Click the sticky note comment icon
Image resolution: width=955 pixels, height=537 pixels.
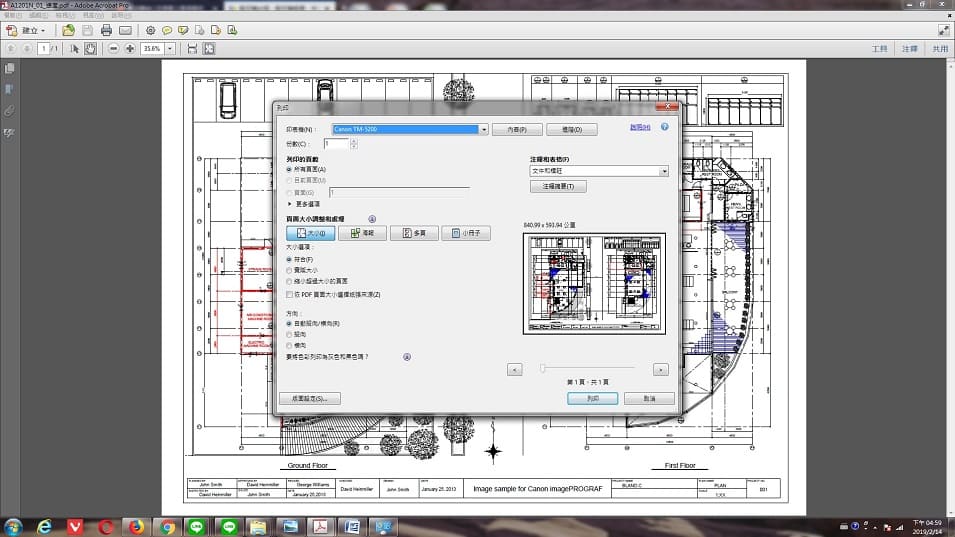(167, 31)
